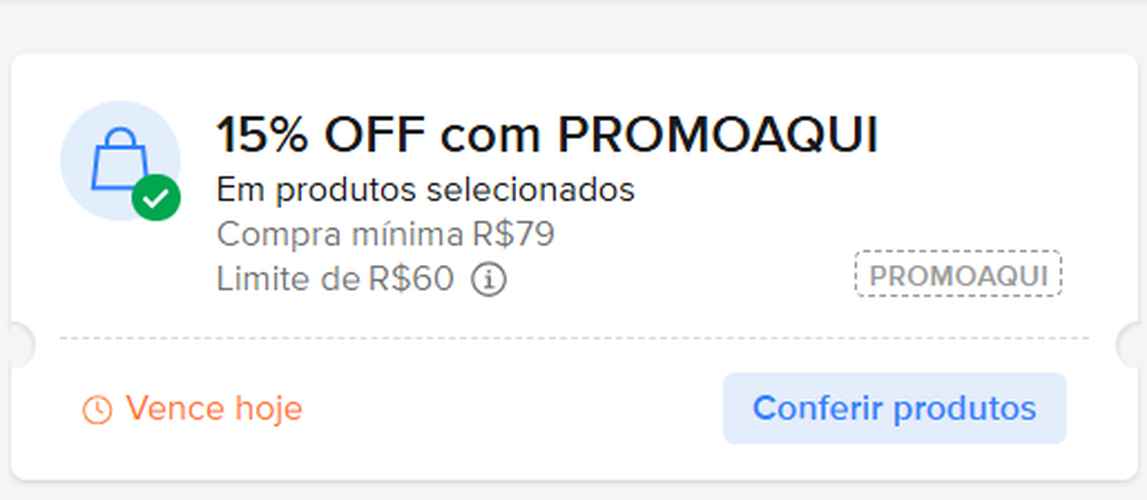The width and height of the screenshot is (1147, 500).
Task: Click the green checkmark badge
Action: [156, 199]
